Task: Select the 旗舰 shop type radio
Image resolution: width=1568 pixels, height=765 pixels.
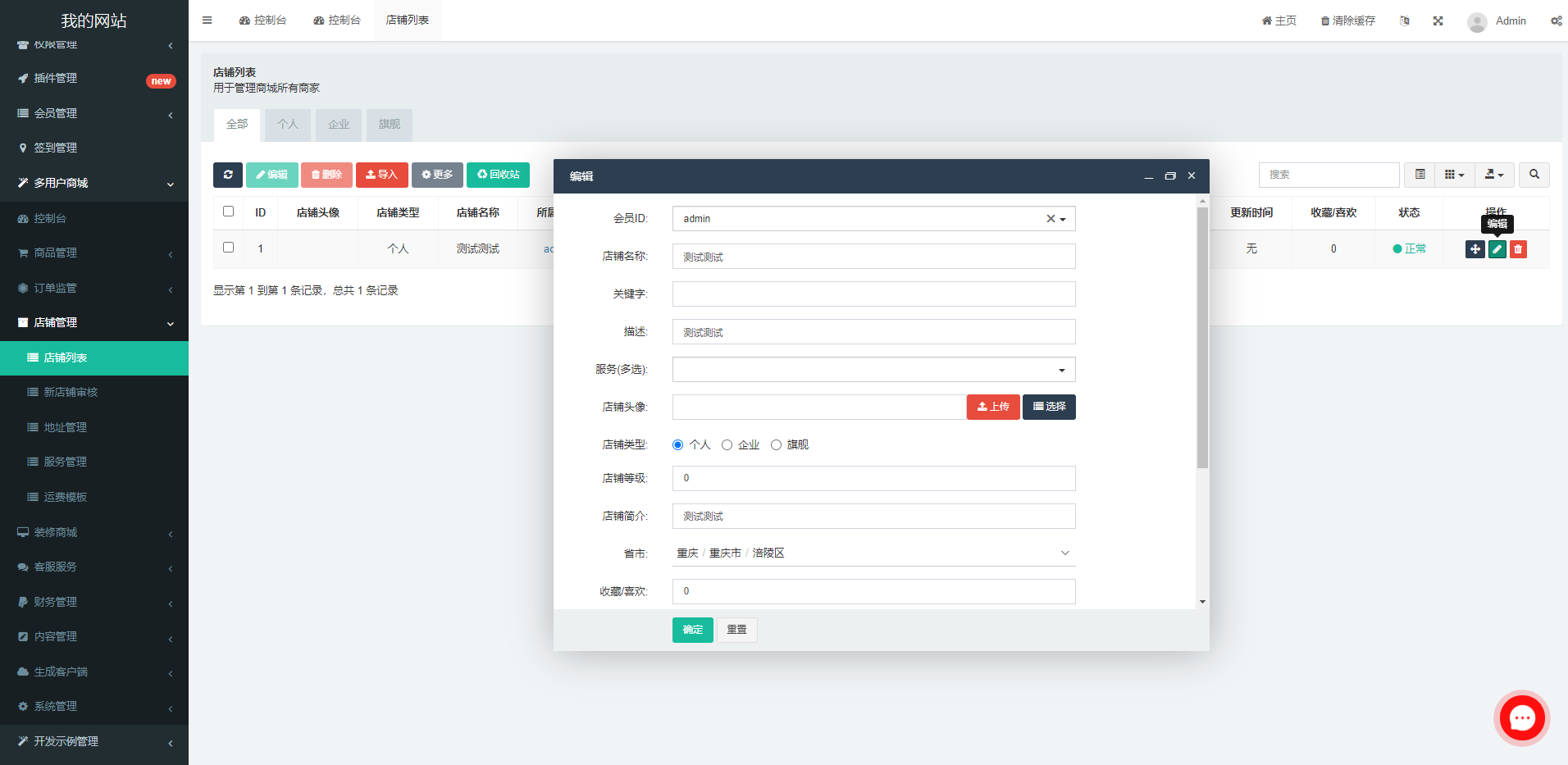Action: [x=776, y=445]
